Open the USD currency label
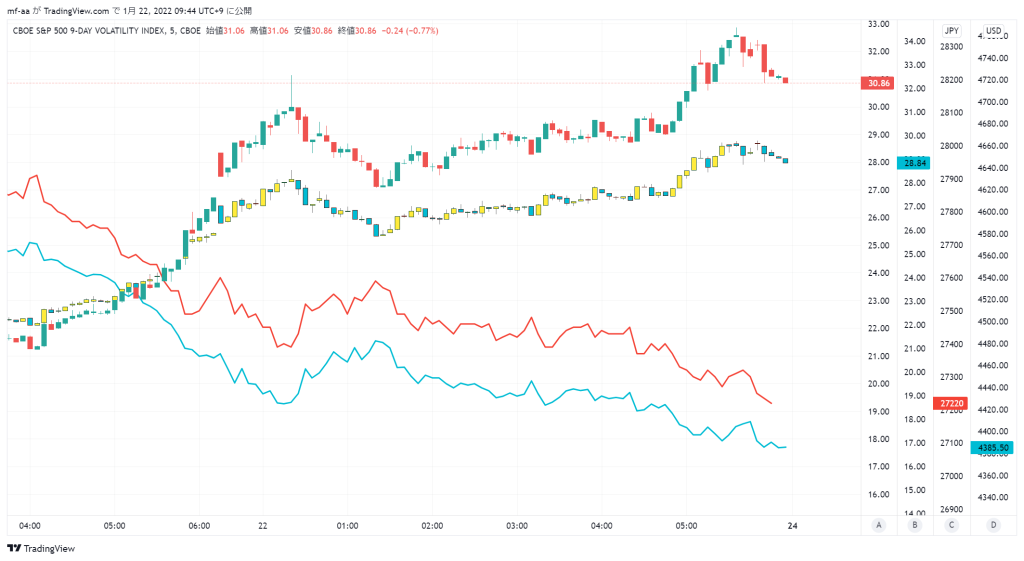The width and height of the screenshot is (1024, 561). coord(993,31)
